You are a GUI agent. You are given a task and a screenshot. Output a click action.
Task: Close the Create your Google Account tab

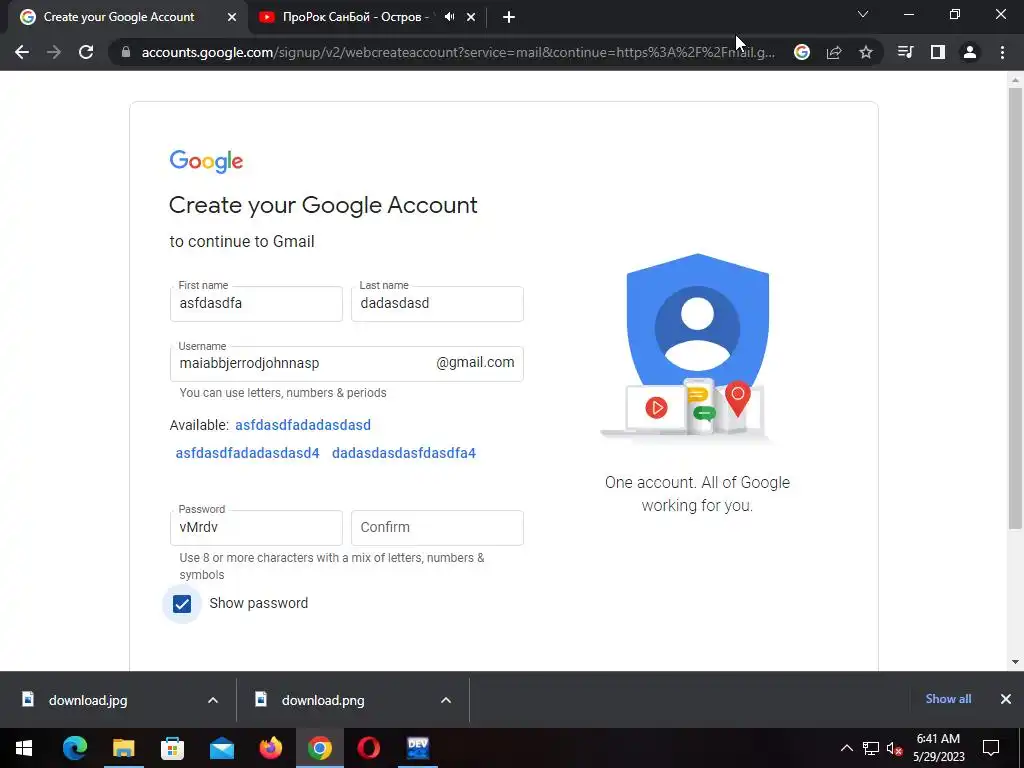[232, 18]
